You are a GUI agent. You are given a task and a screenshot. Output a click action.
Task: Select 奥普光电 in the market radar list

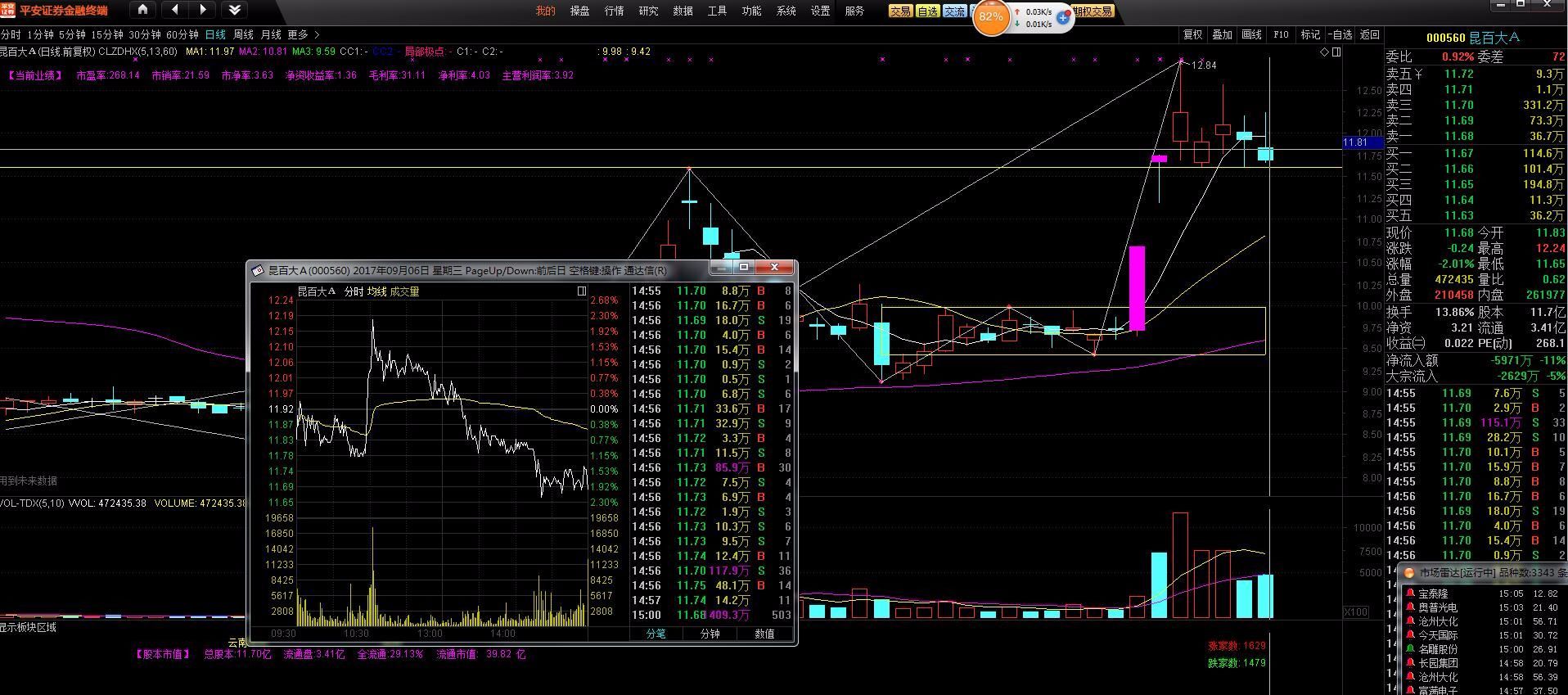click(1438, 607)
